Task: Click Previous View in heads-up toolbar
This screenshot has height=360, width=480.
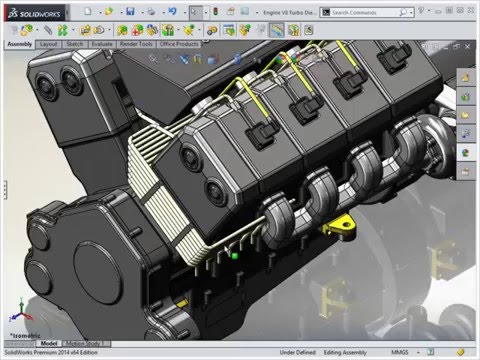Action: [x=184, y=59]
